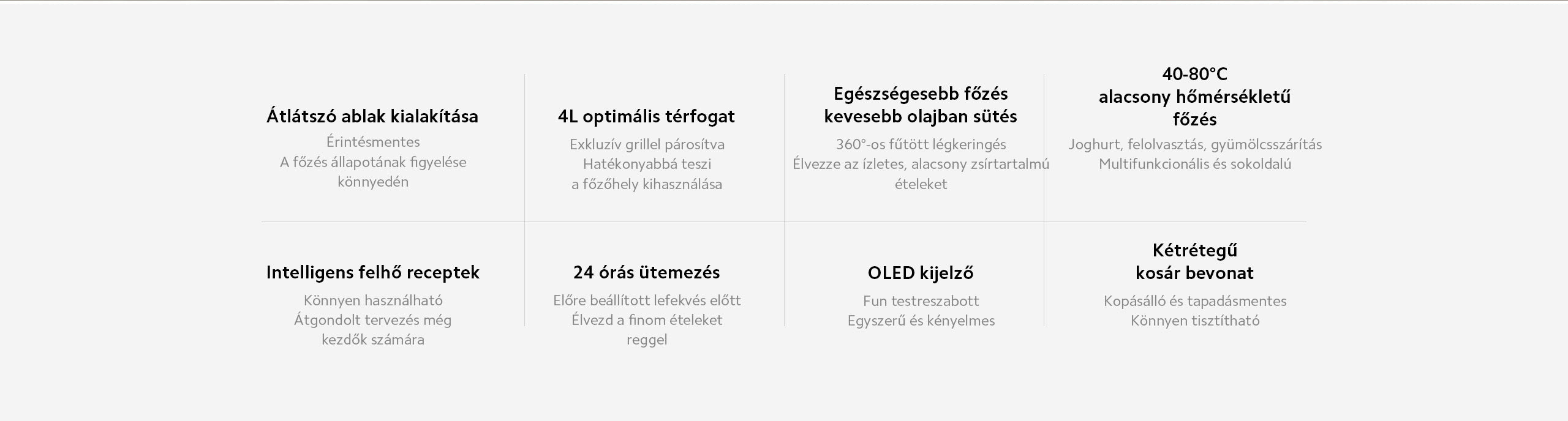Click Multifunkcionális és sokoldalú text

tap(1195, 164)
